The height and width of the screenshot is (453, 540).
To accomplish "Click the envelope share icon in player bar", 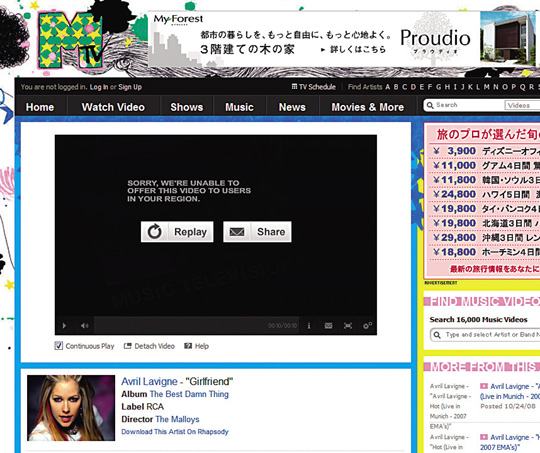I will tap(328, 326).
